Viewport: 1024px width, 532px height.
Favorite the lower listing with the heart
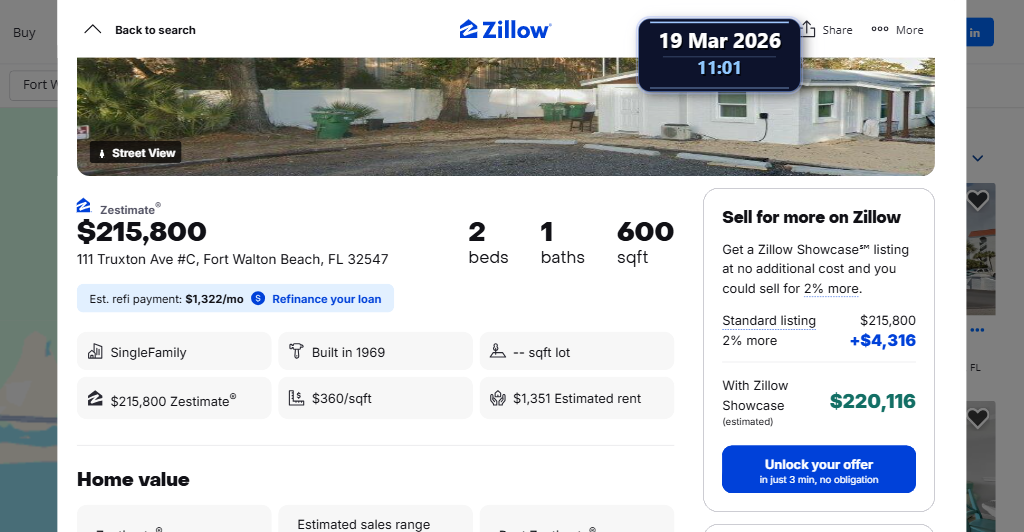(978, 418)
